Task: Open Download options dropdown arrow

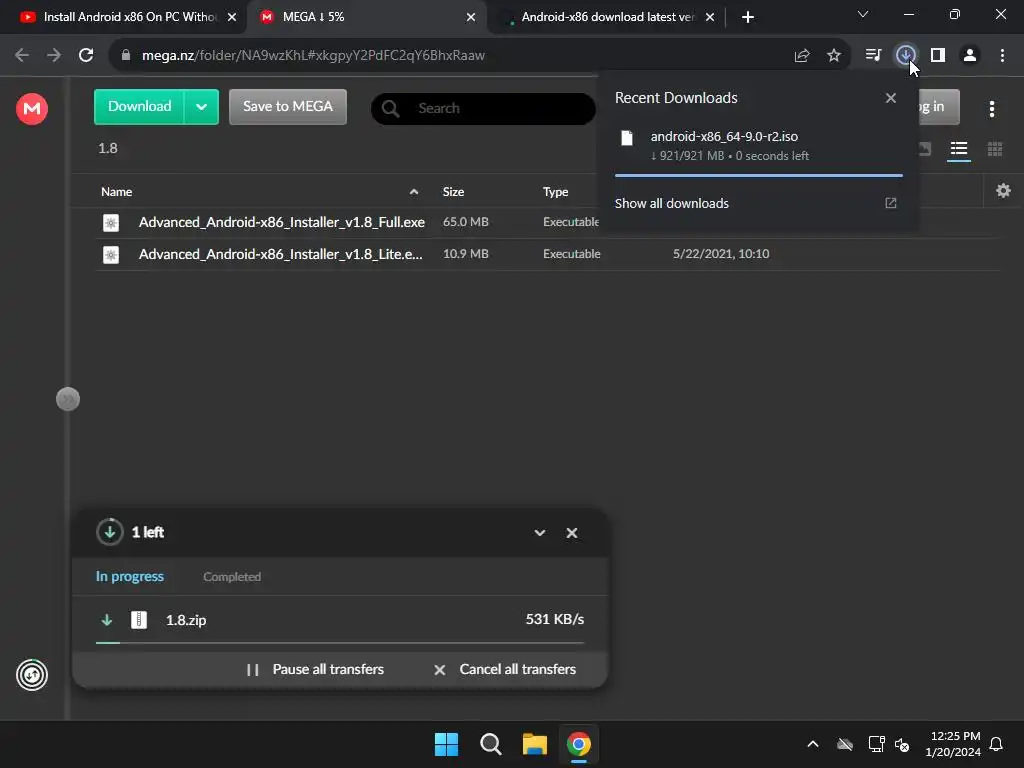Action: tap(201, 107)
